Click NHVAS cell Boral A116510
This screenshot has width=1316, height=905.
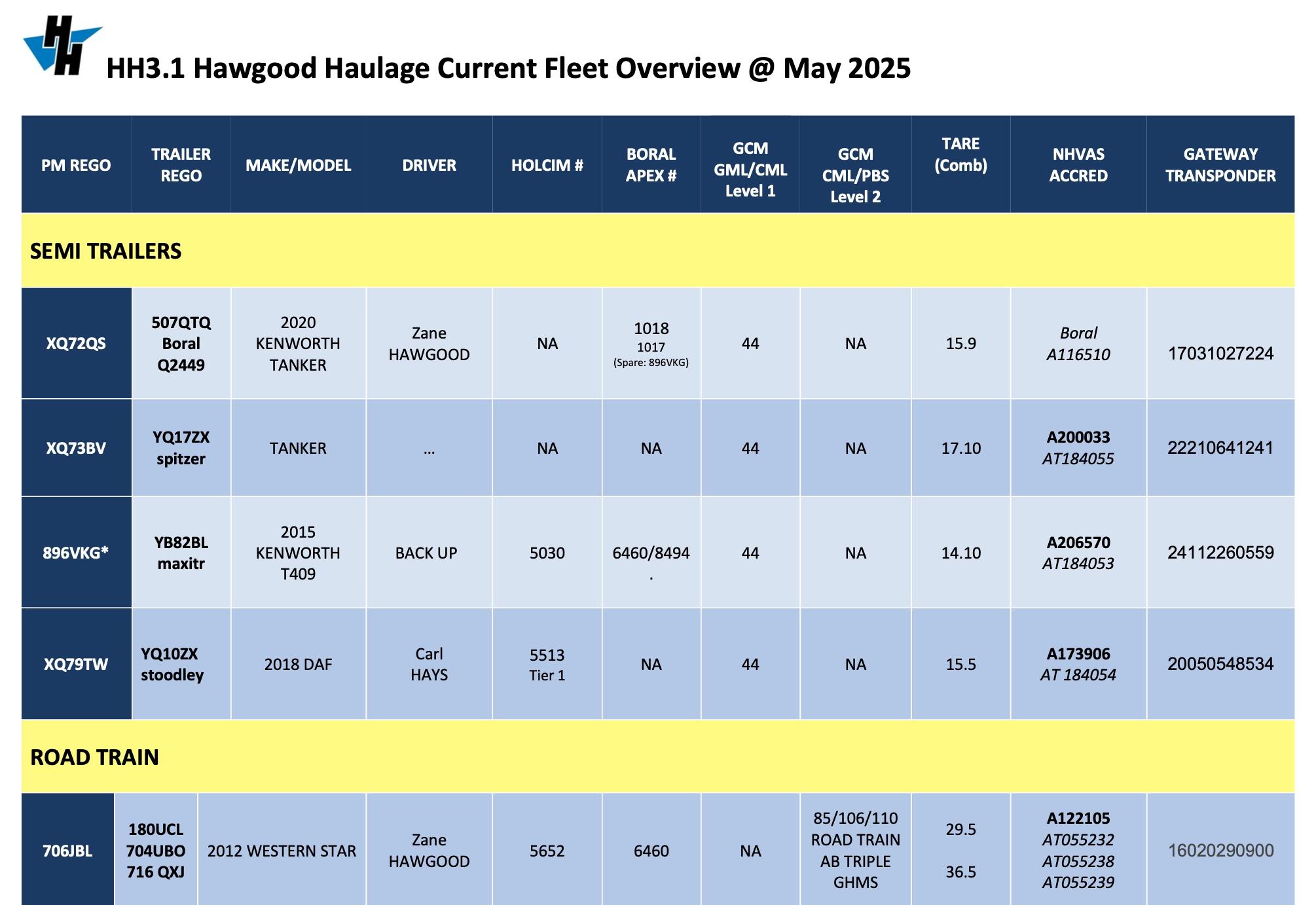(1078, 343)
